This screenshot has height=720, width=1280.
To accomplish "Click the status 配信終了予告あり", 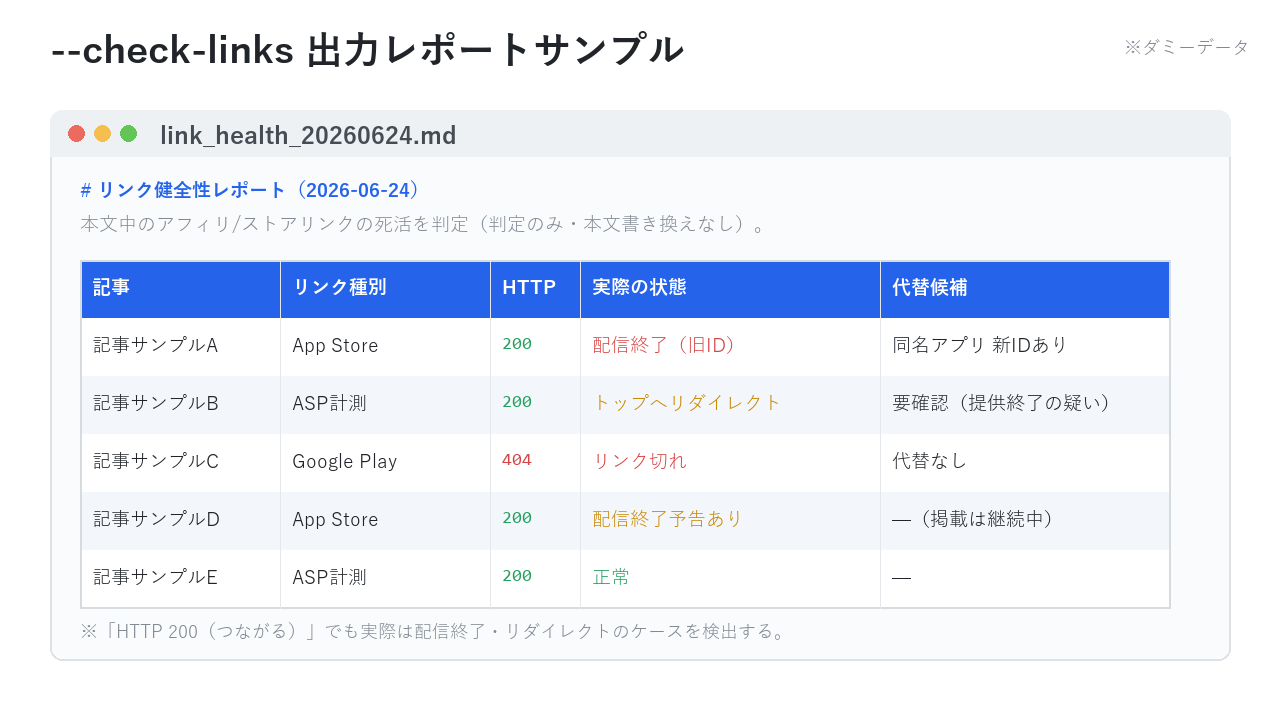I will pyautogui.click(x=667, y=519).
